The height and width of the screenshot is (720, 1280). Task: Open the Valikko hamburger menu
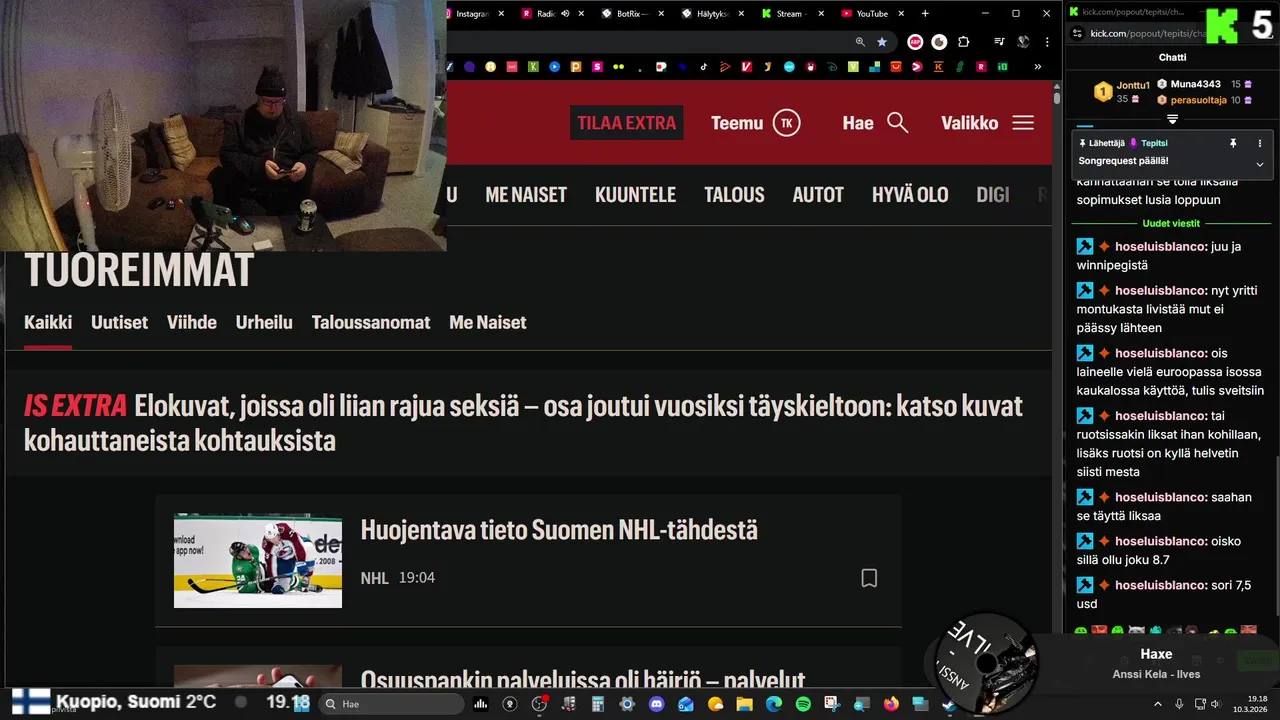point(1022,123)
